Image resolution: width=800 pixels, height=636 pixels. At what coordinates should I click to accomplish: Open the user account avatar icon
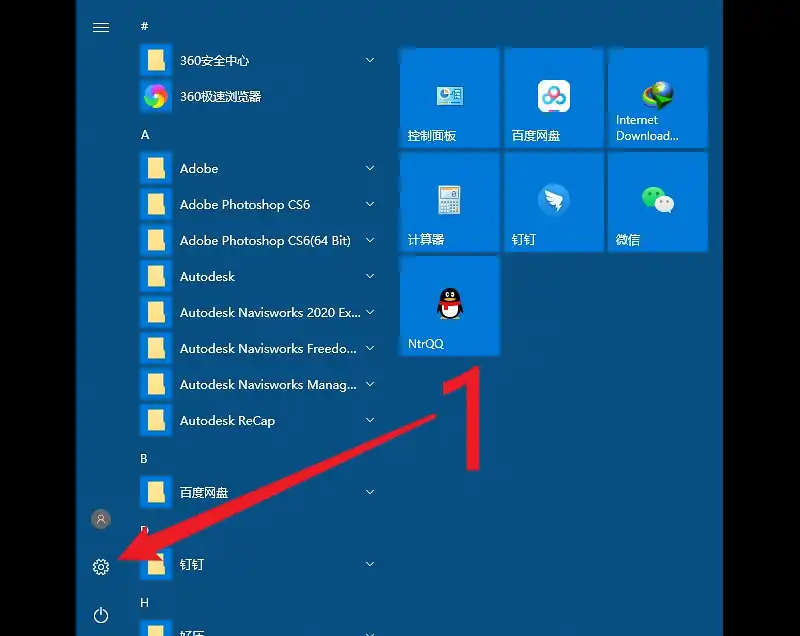point(101,519)
